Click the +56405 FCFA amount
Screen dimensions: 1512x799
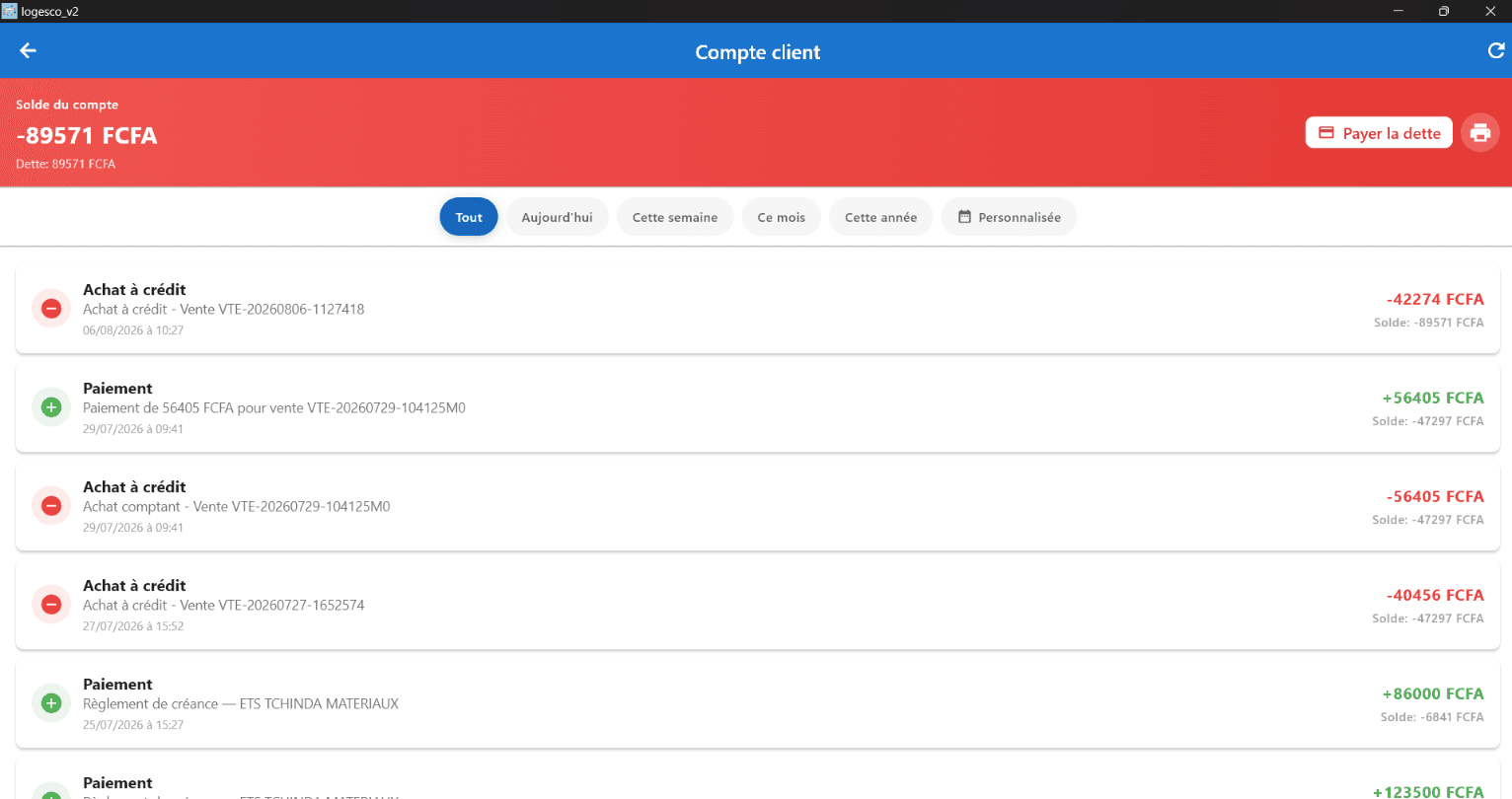tap(1433, 399)
